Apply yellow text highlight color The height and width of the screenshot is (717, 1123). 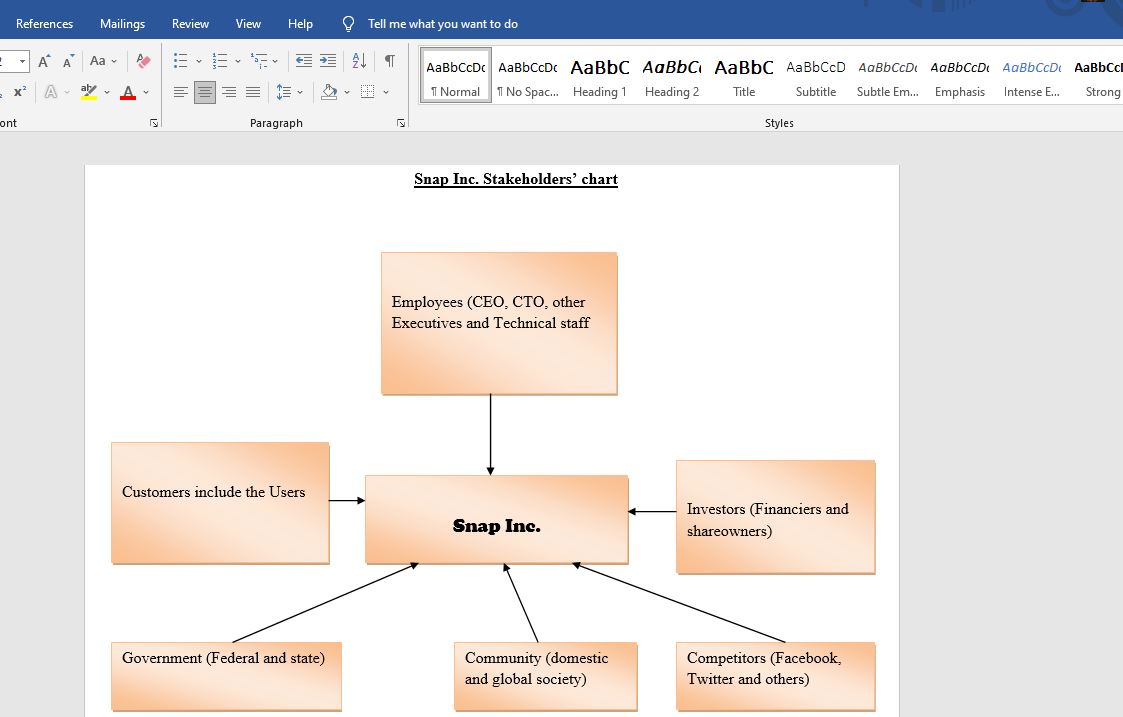(x=89, y=92)
